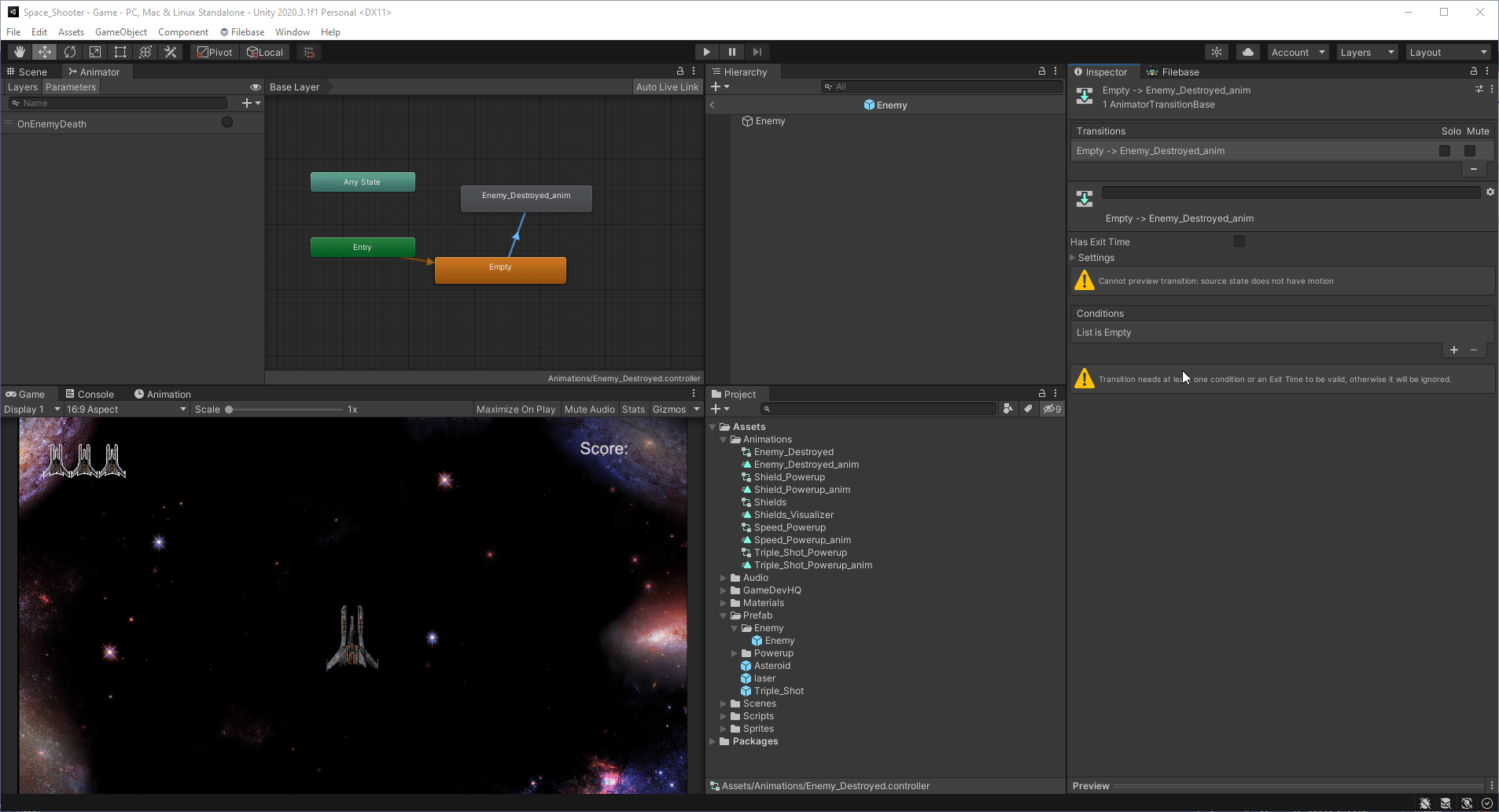This screenshot has width=1499, height=812.
Task: Open custom editor tools
Action: pyautogui.click(x=171, y=52)
